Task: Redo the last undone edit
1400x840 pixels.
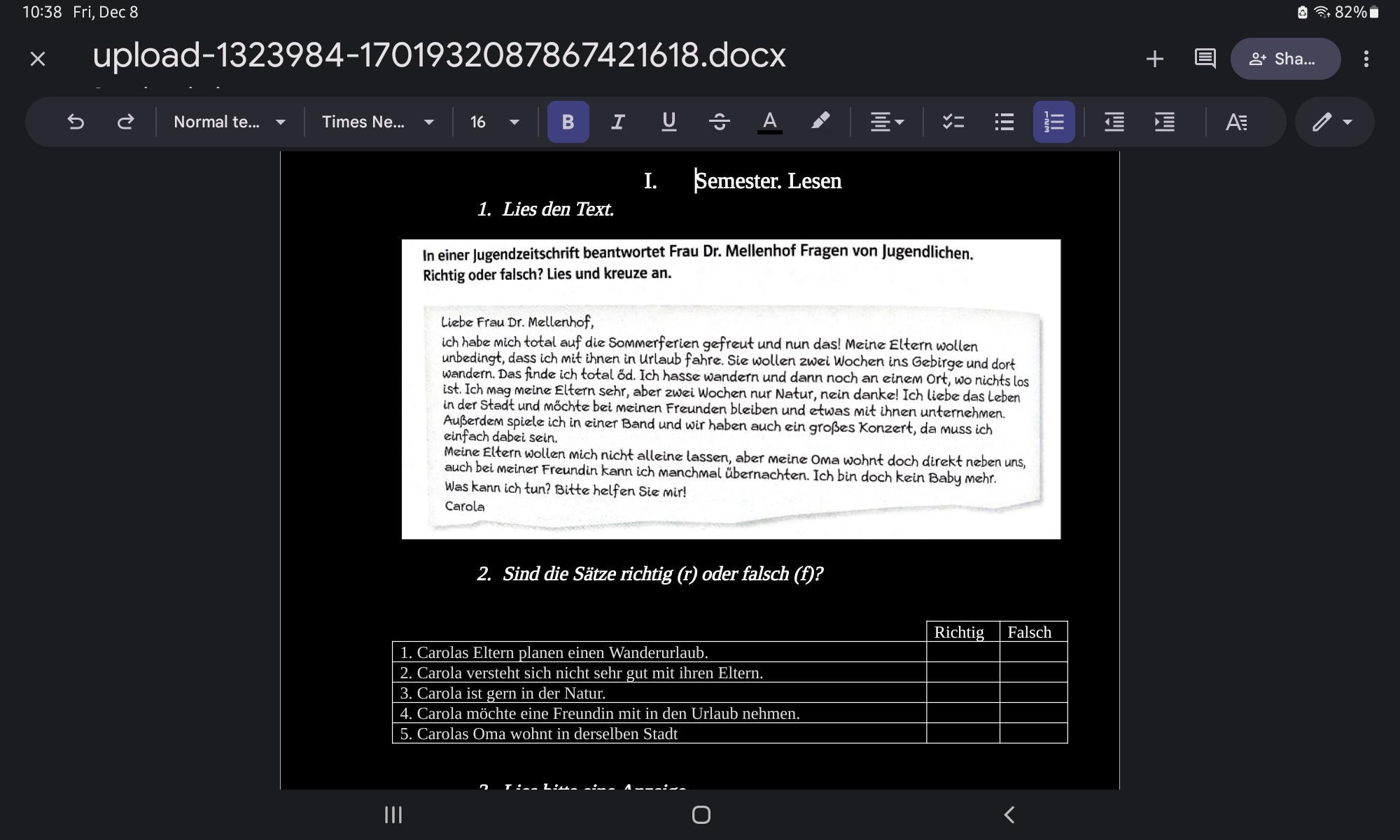Action: point(125,122)
